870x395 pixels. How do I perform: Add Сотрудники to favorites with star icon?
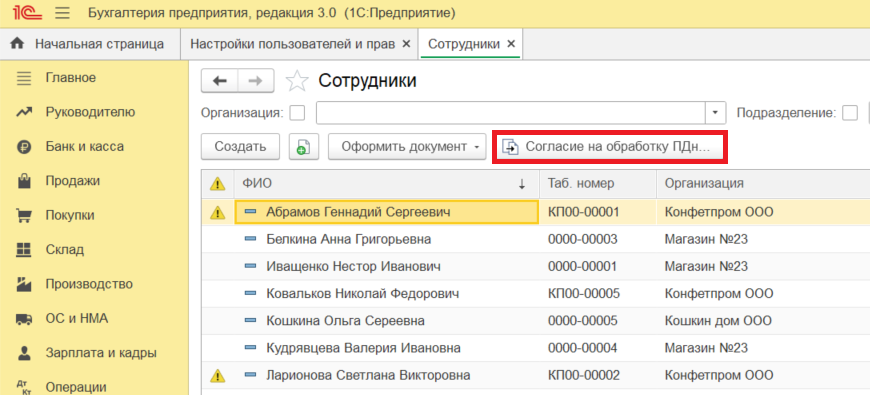point(297,81)
